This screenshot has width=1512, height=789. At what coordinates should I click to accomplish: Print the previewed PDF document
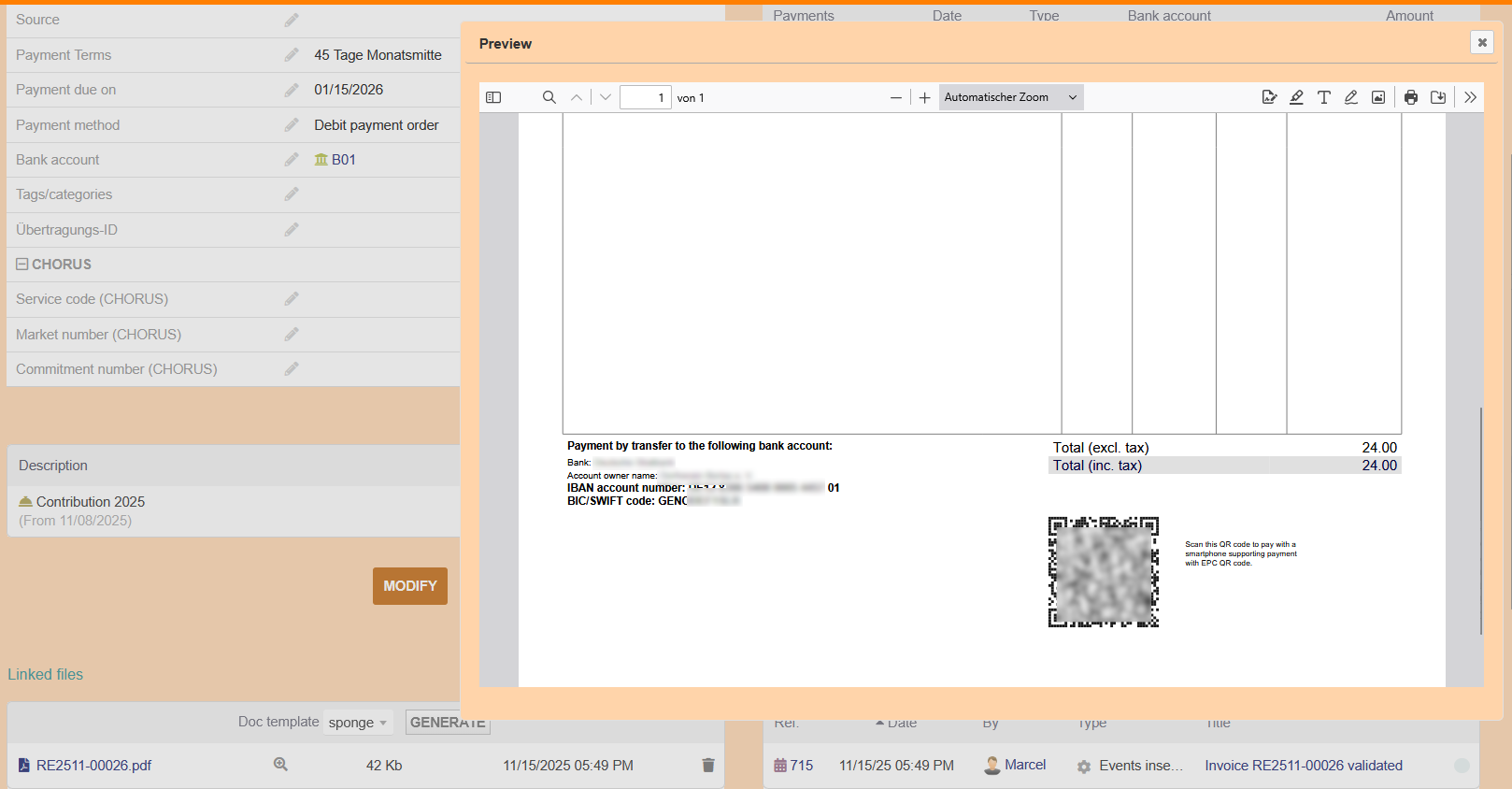(1411, 97)
